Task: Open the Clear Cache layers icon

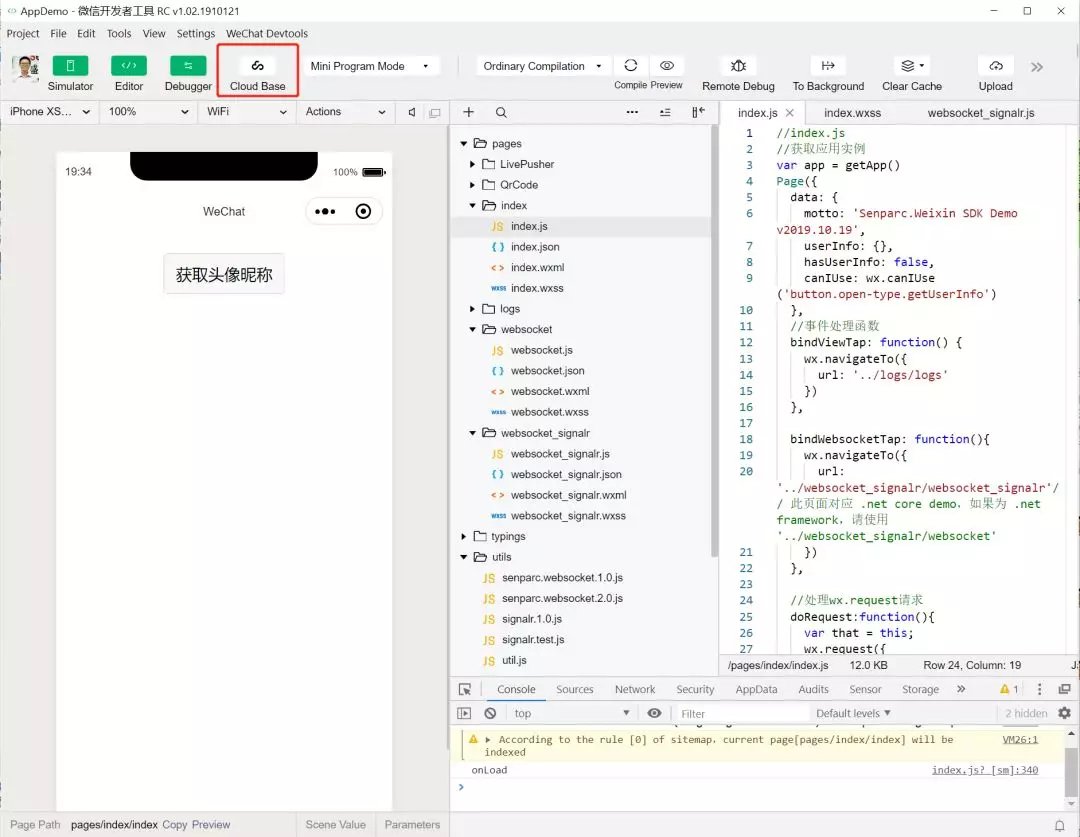Action: 912,65
